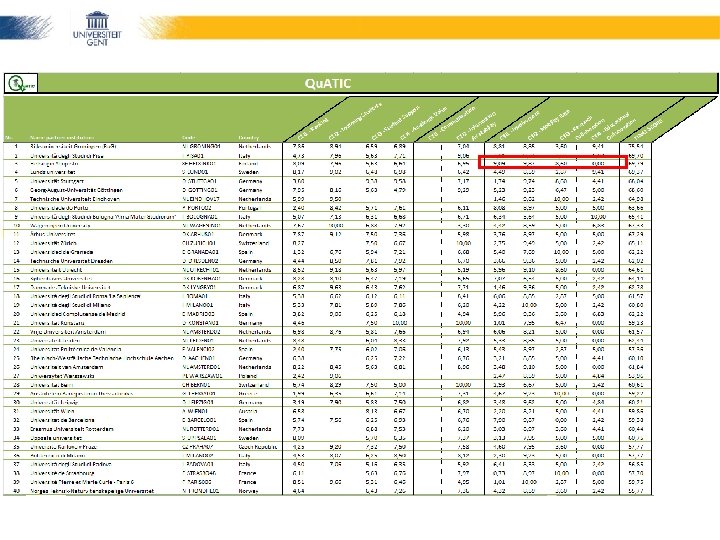Click Netherlands in the Eindhoven row
The height and width of the screenshot is (540, 720).
tap(255, 199)
